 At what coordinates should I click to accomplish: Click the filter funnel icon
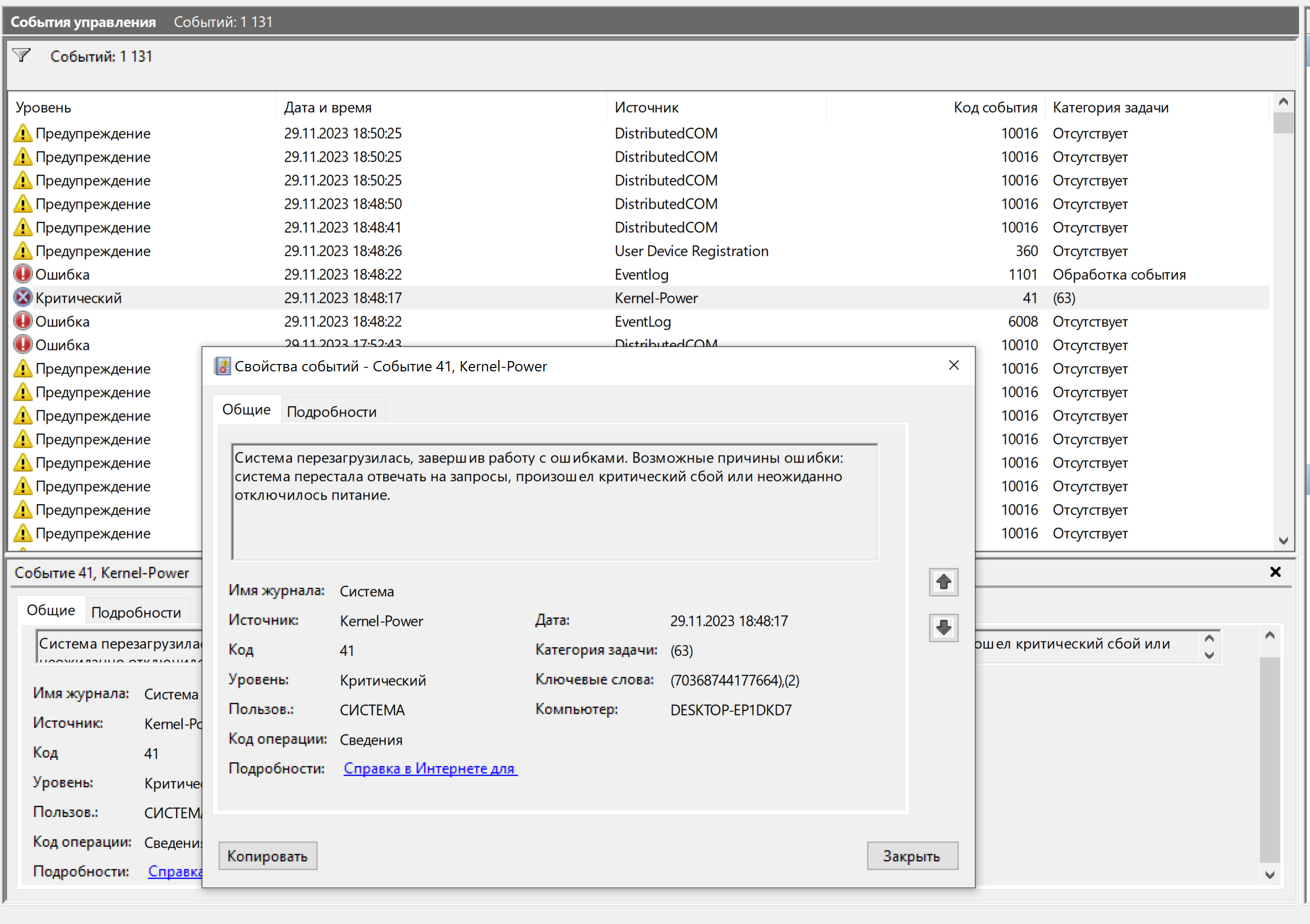pyautogui.click(x=21, y=55)
